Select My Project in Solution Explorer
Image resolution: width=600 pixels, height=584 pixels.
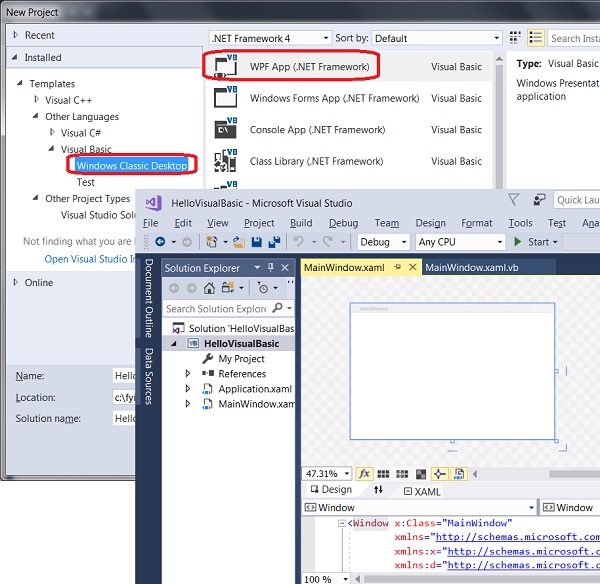pyautogui.click(x=241, y=359)
